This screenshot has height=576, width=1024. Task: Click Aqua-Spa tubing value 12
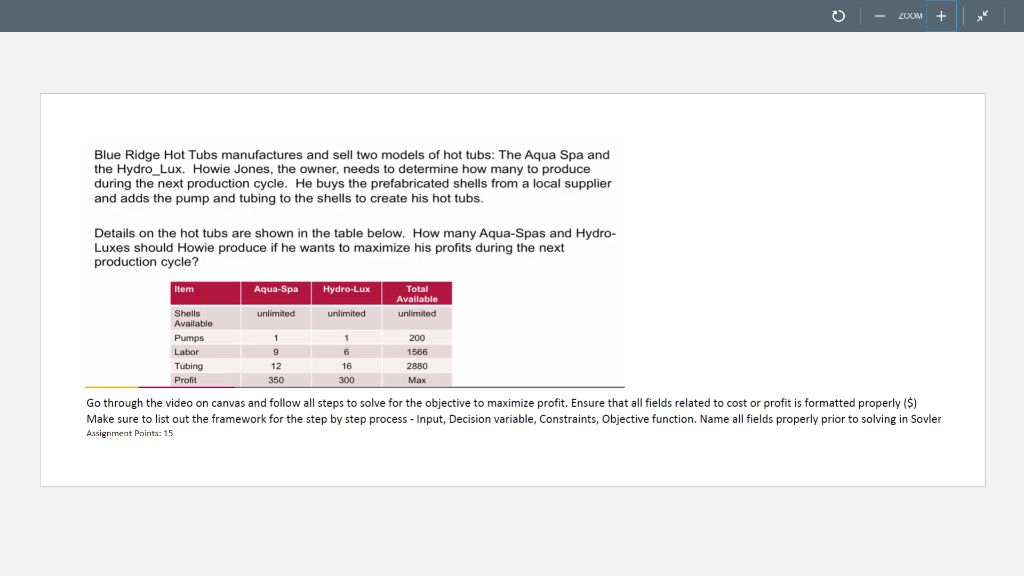coord(276,366)
